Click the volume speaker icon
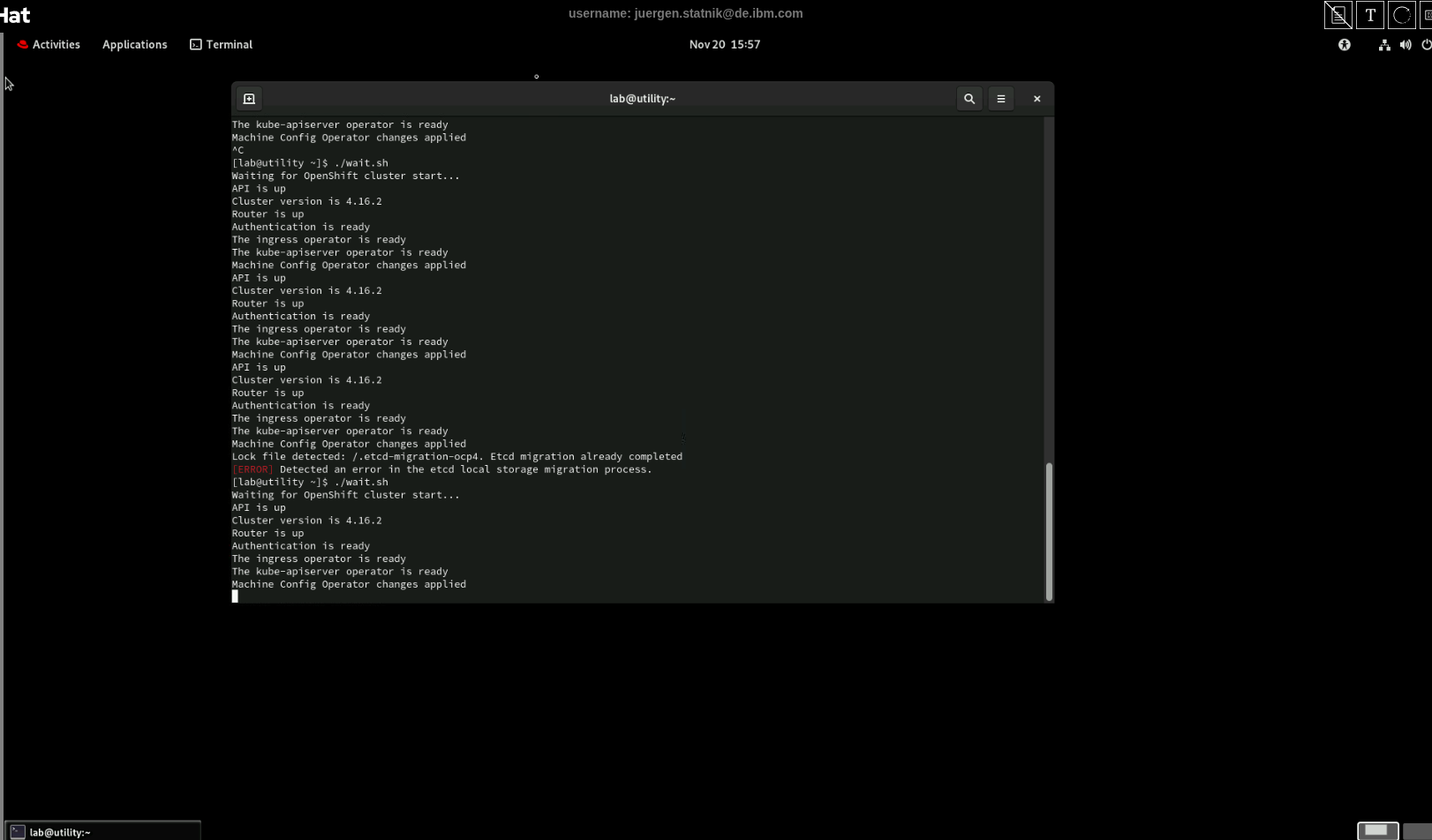This screenshot has height=840, width=1432. coord(1406,45)
